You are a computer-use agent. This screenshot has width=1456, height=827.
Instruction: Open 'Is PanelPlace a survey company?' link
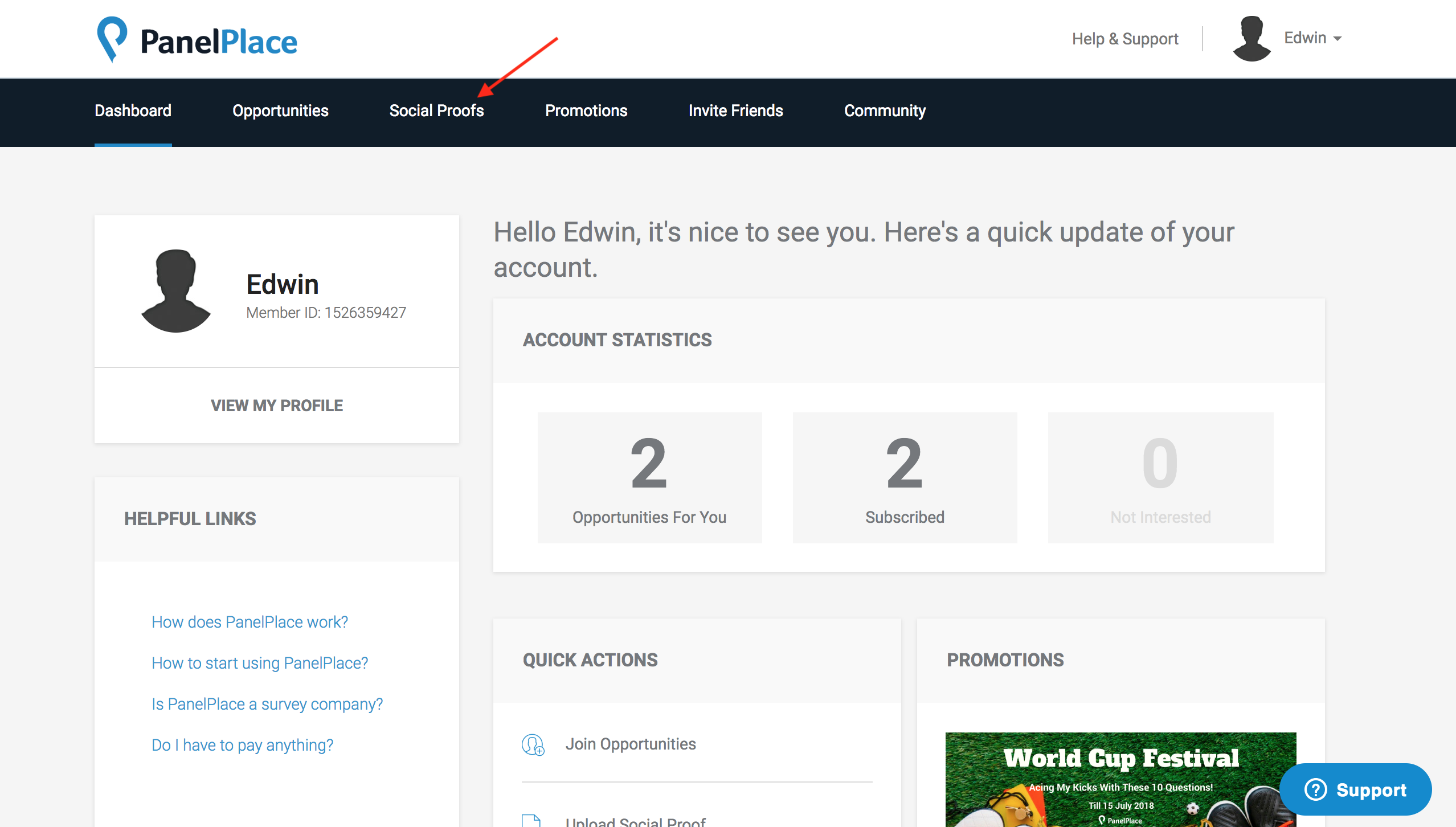(x=267, y=704)
